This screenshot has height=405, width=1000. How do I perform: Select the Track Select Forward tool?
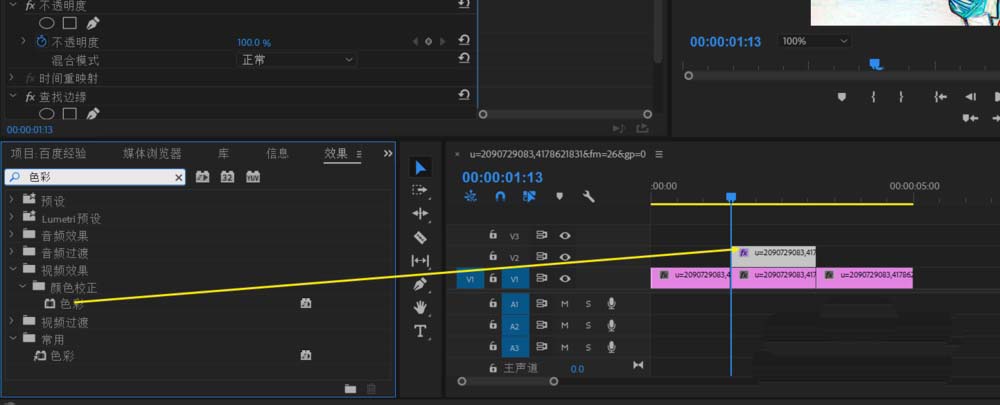tap(420, 190)
